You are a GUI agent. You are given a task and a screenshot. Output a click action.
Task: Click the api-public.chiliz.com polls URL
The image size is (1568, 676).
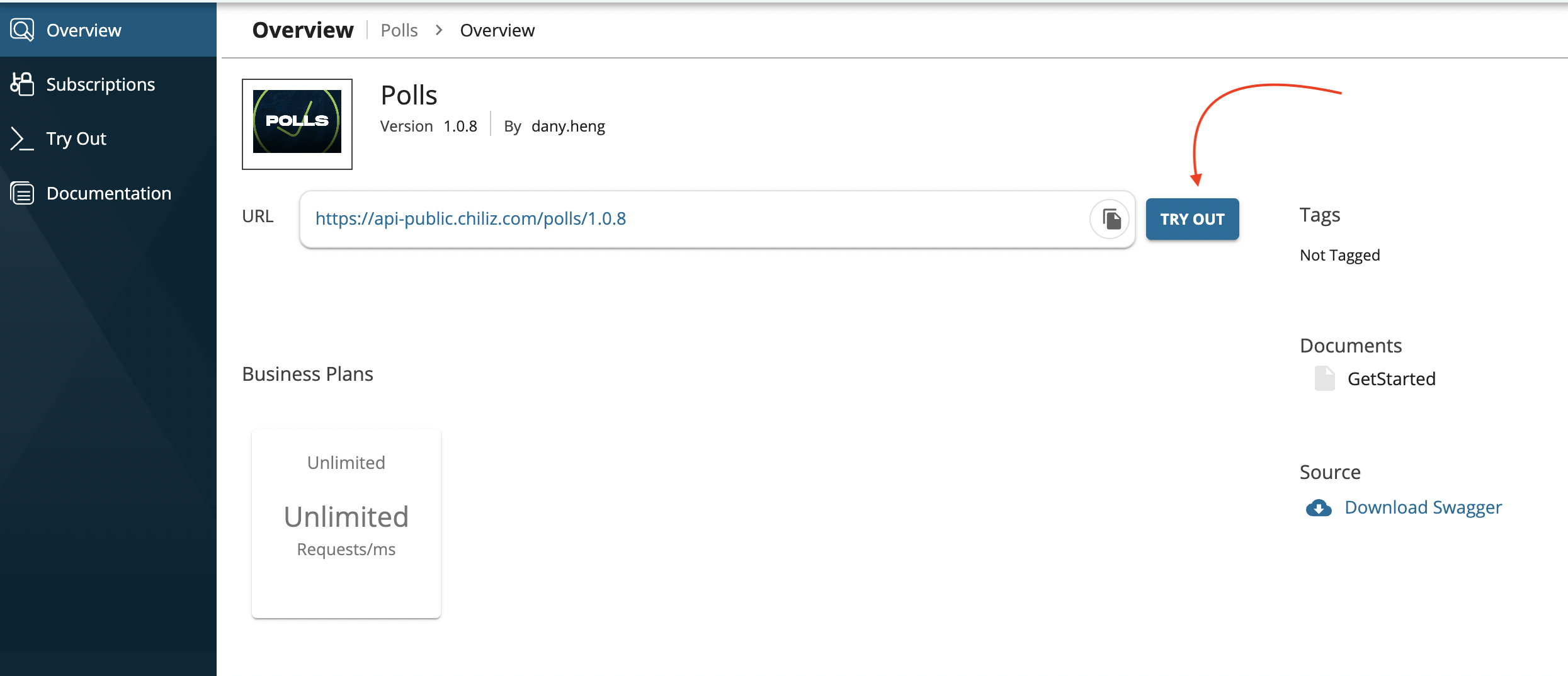click(x=470, y=218)
